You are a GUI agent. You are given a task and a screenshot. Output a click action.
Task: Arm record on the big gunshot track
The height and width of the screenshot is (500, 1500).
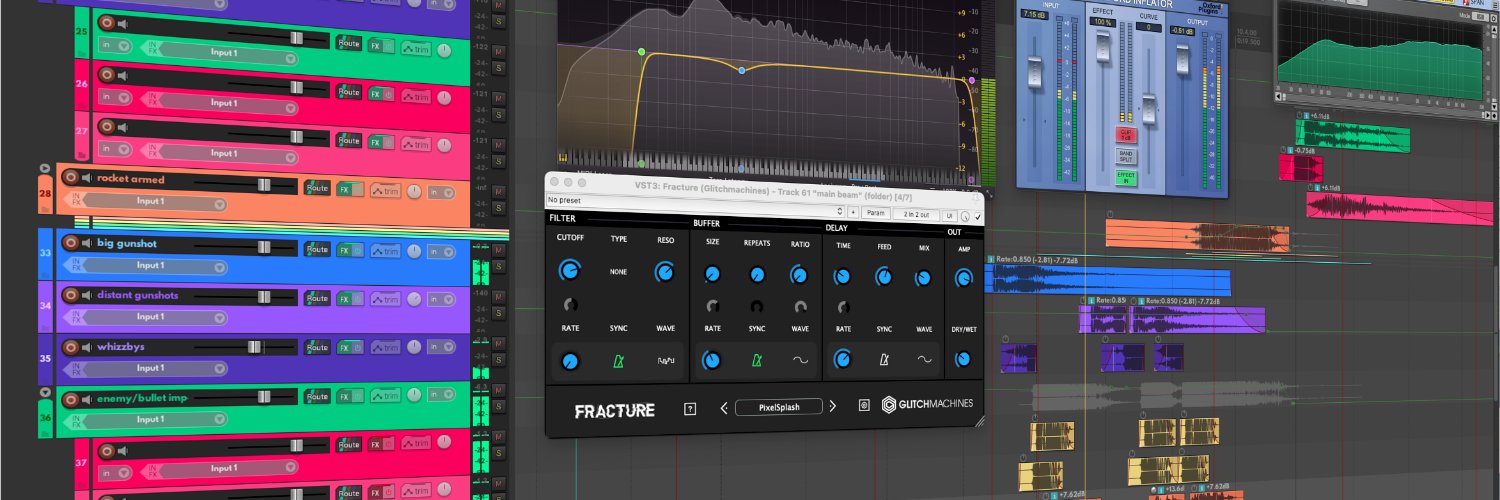tap(71, 243)
